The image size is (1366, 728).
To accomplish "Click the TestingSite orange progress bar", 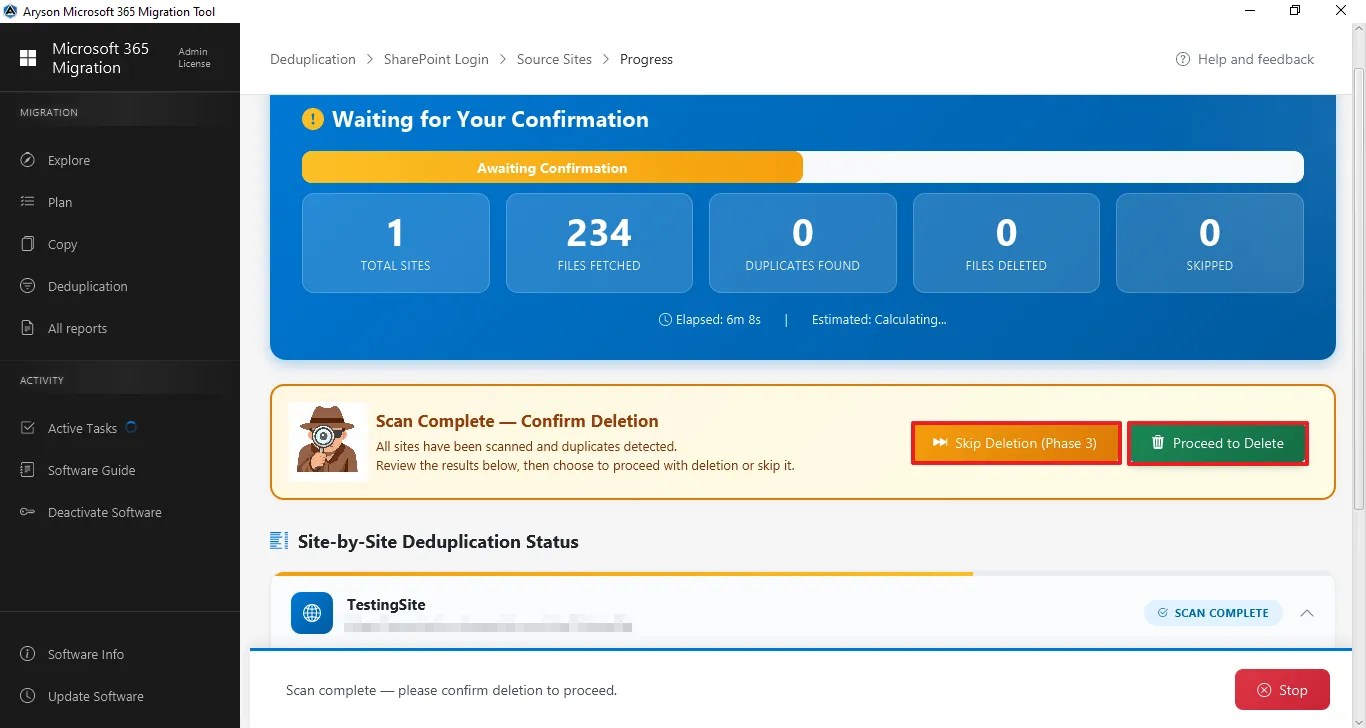I will pos(621,574).
